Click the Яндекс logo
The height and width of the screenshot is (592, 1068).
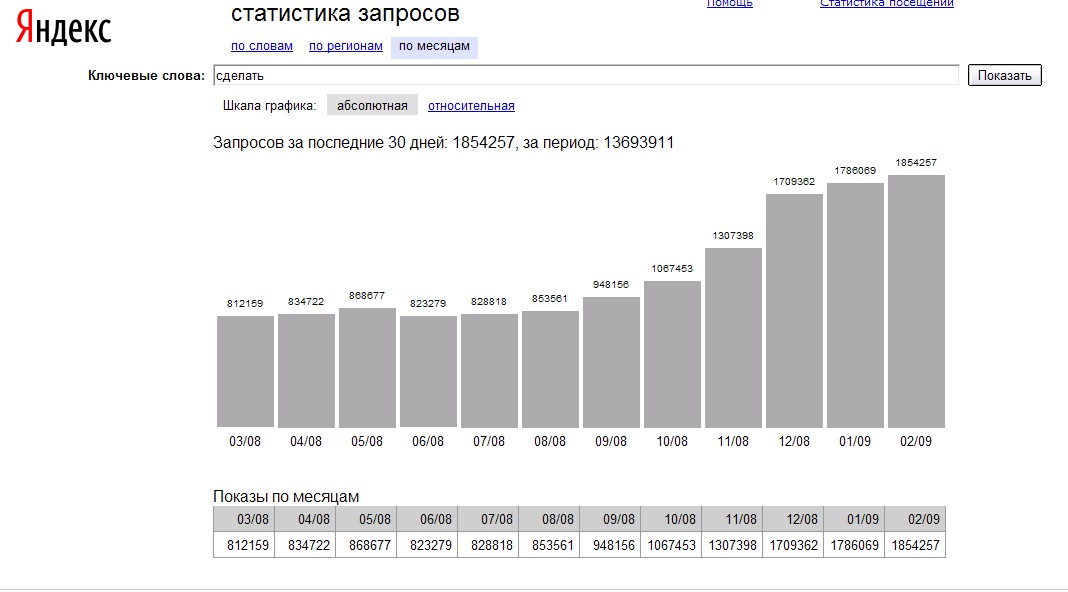63,30
